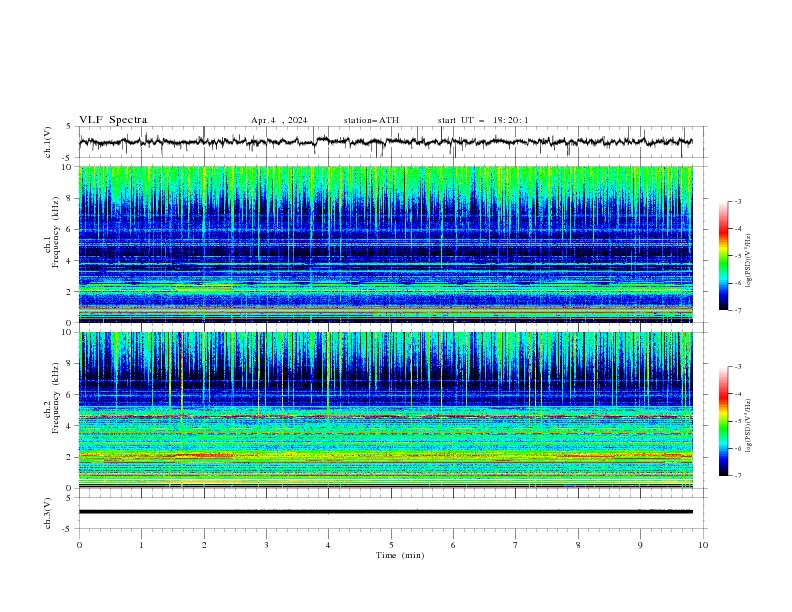The height and width of the screenshot is (612, 792).
Task: Click the time axis tick label '10'
Action: tap(703, 545)
